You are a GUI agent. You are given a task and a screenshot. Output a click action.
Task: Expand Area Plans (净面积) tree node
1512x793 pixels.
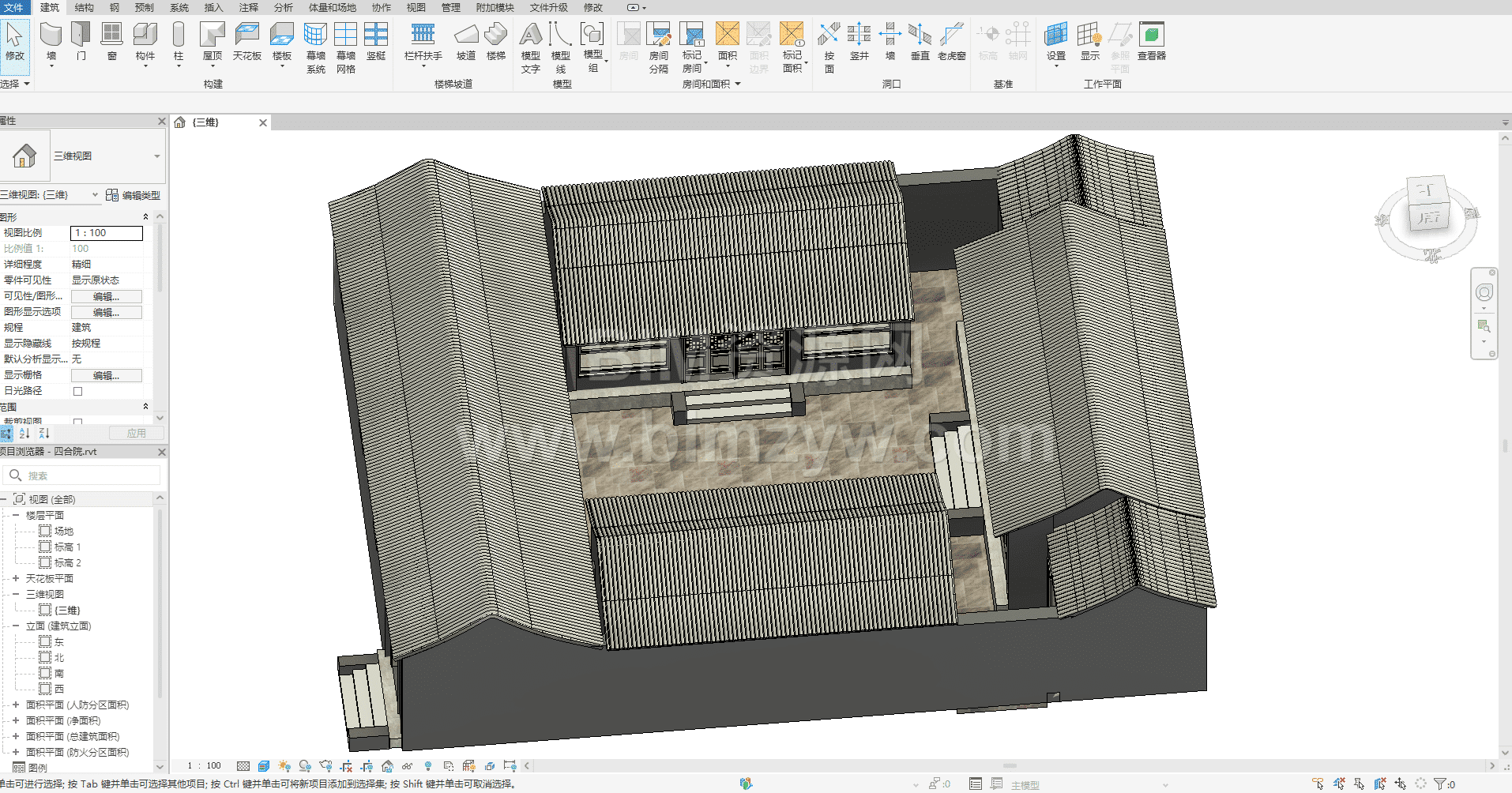(15, 720)
